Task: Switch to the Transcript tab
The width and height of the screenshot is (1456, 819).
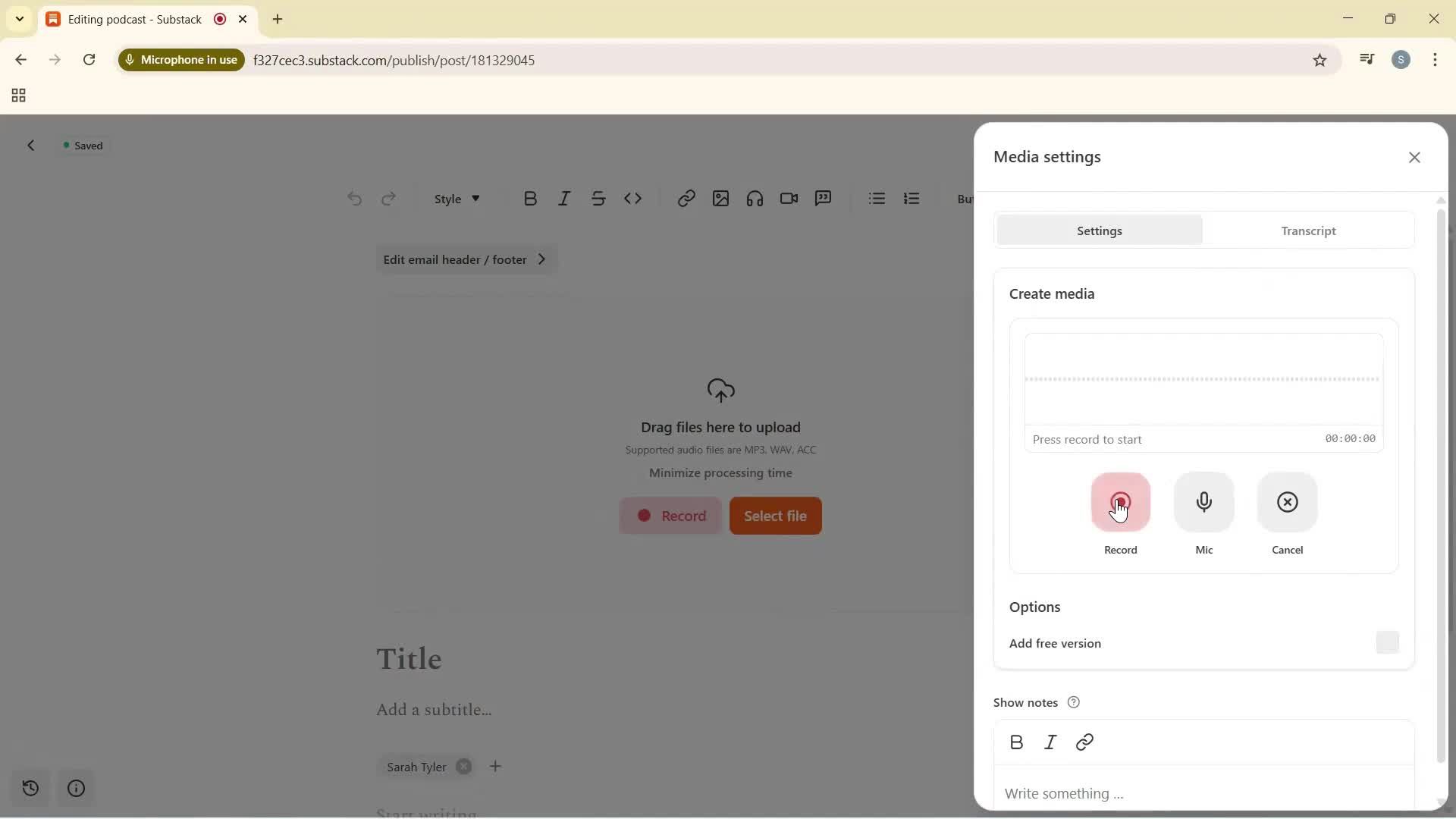Action: [1309, 231]
